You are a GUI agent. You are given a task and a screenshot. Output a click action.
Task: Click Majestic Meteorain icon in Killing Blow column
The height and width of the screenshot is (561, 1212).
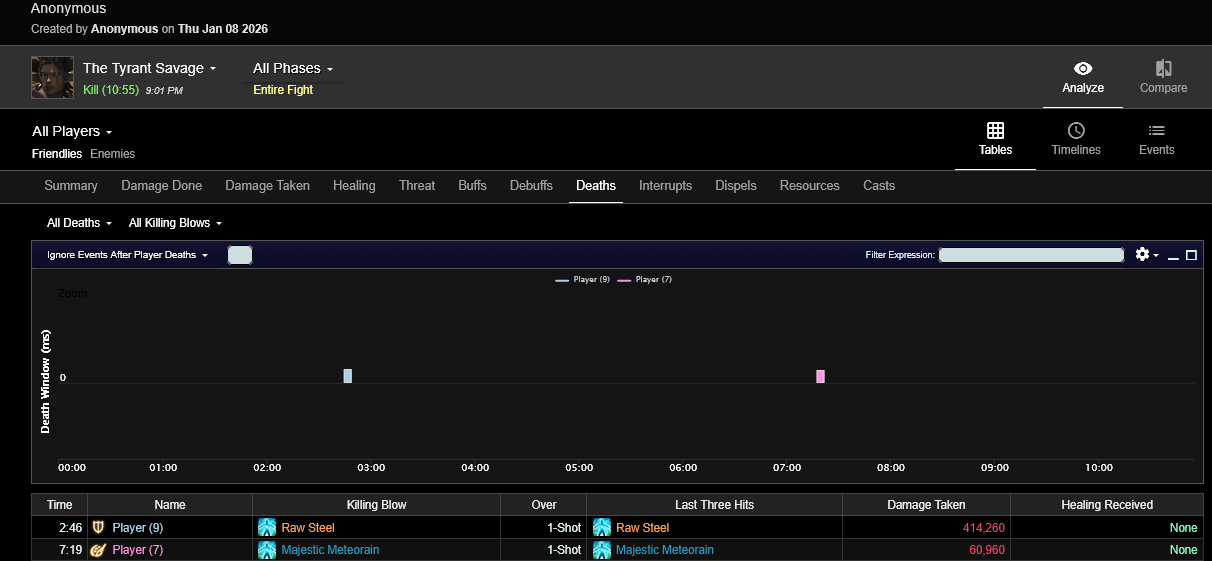tap(267, 549)
